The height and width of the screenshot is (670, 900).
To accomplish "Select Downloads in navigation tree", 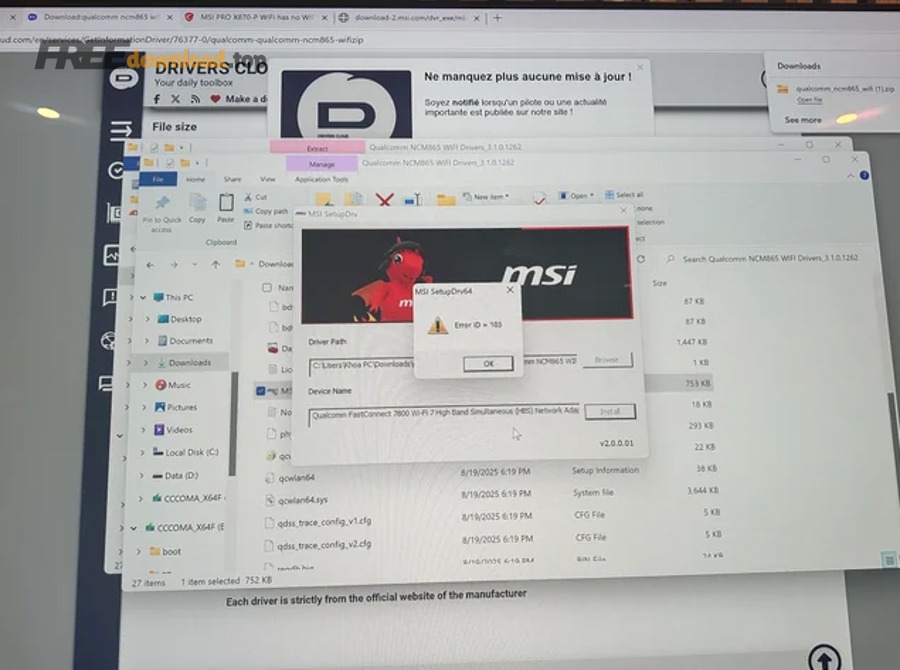I will [184, 363].
